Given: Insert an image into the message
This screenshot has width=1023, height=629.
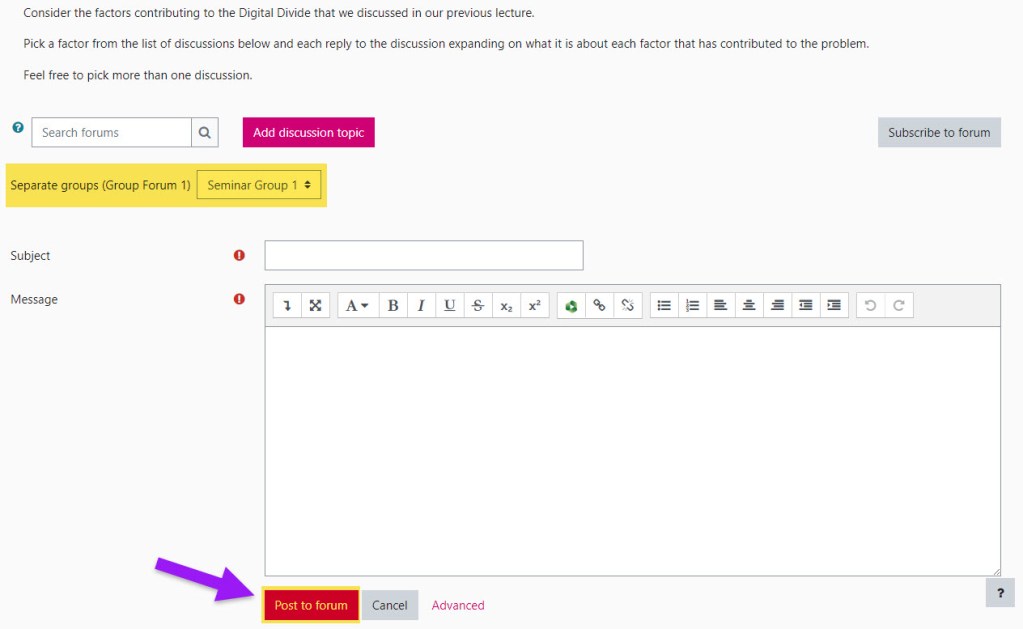Looking at the screenshot, I should (x=570, y=306).
